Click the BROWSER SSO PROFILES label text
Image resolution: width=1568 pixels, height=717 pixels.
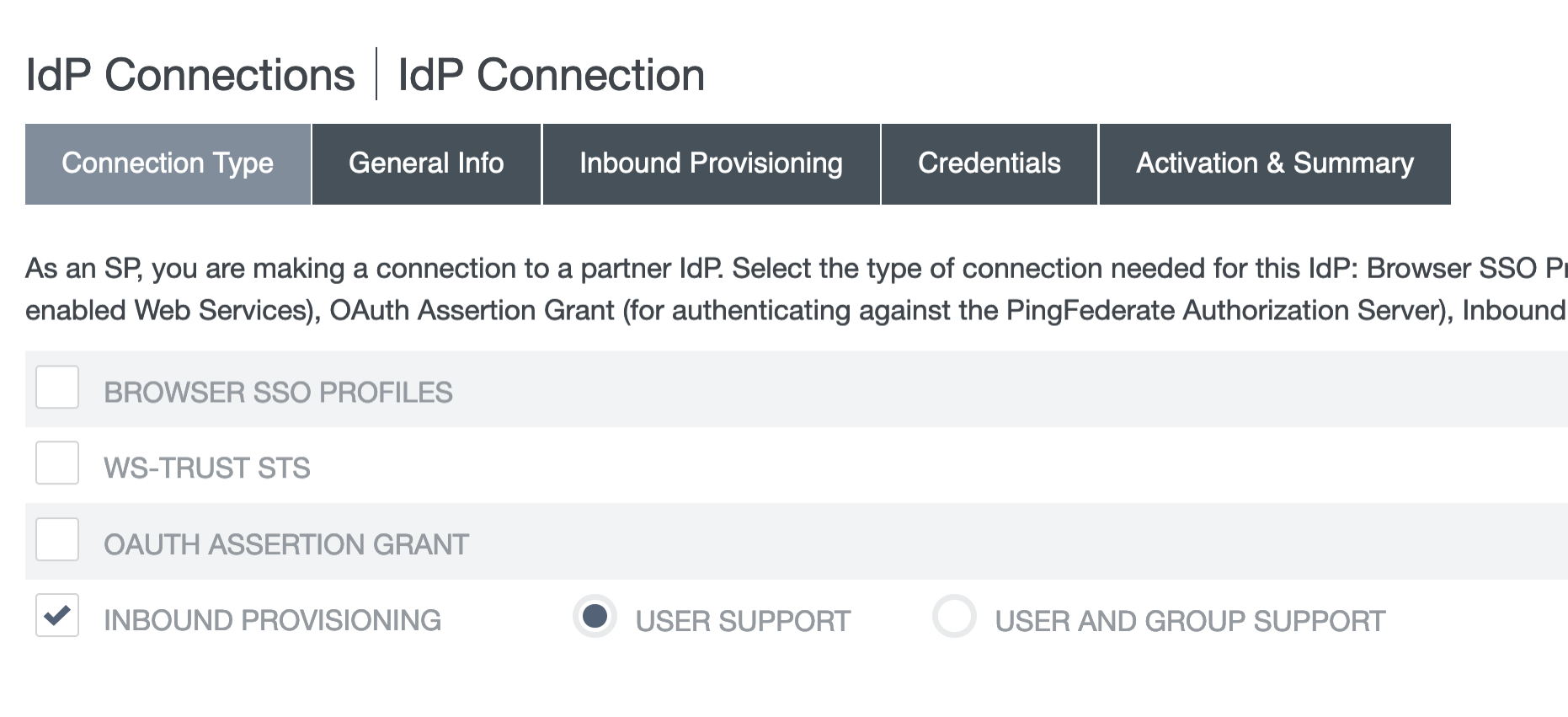[x=278, y=393]
